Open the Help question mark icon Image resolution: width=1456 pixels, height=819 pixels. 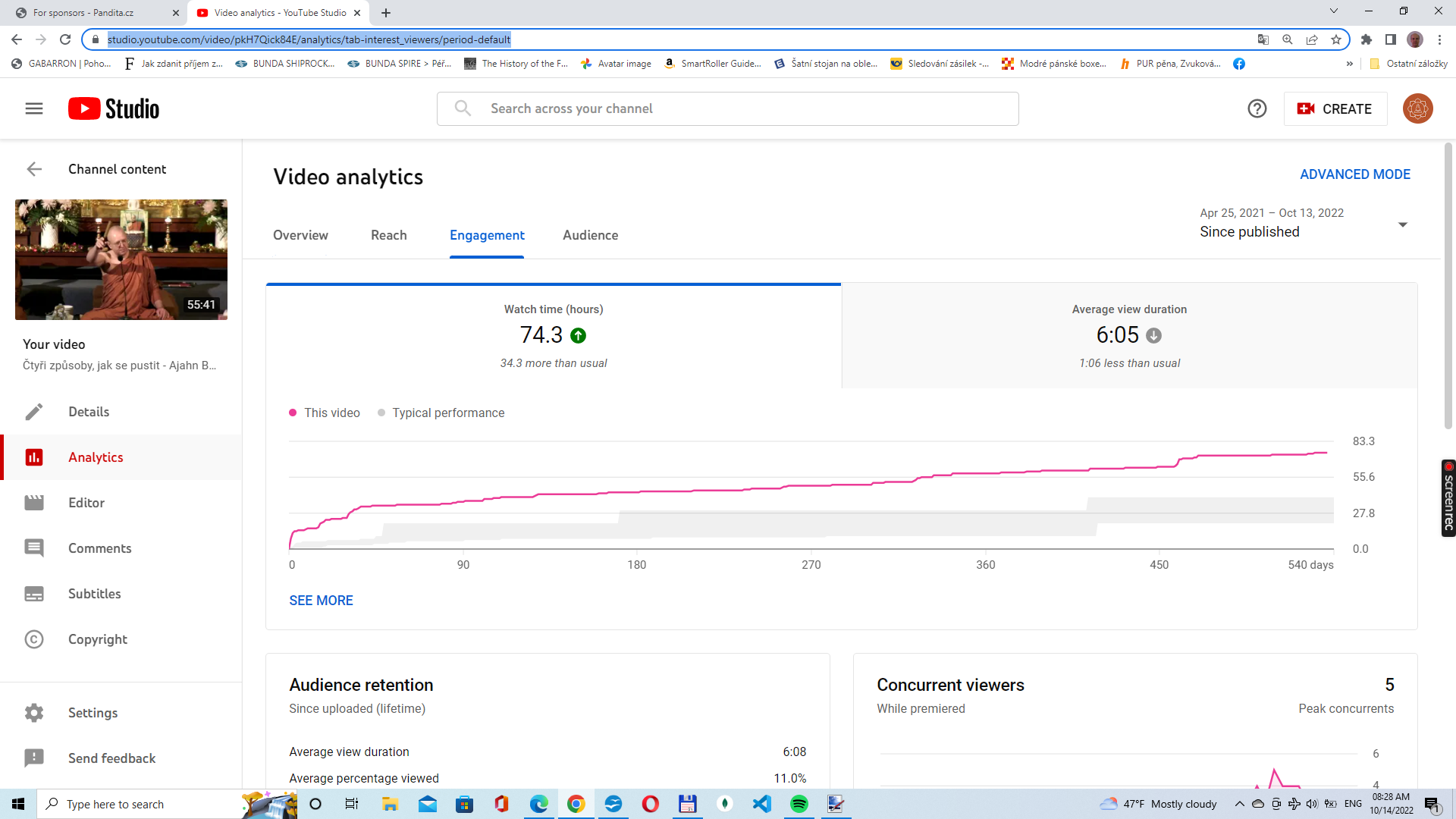point(1257,108)
